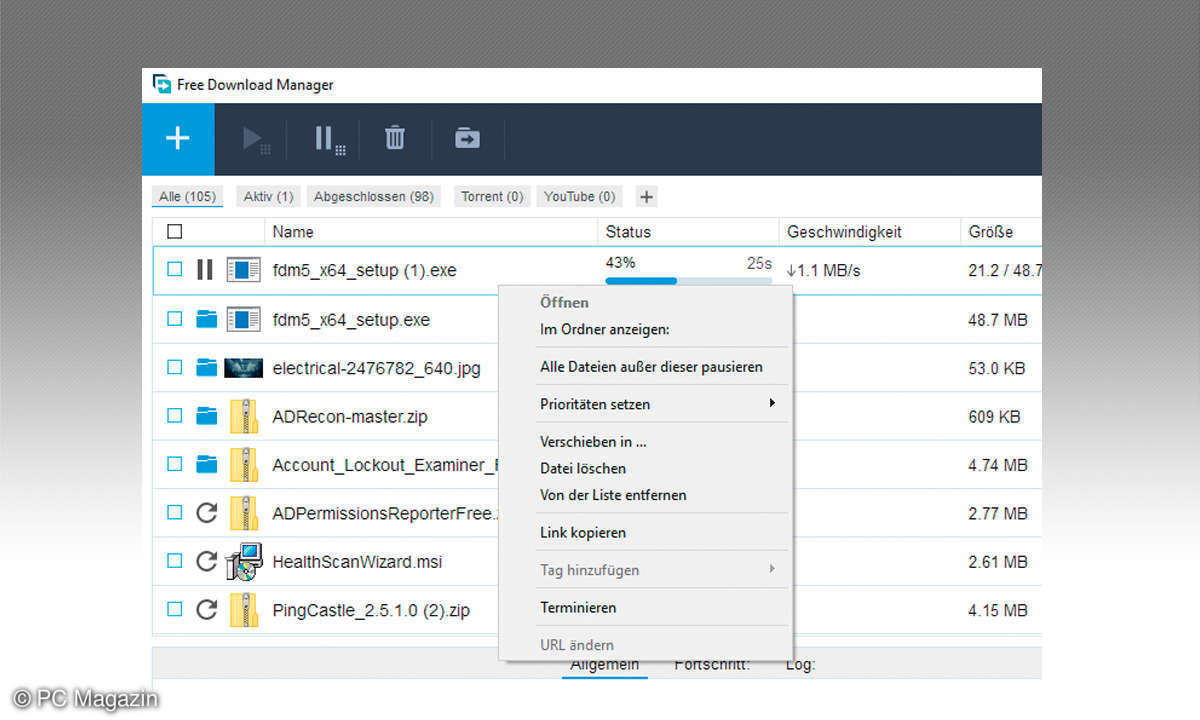Check the Account_Lockout_Examiner checkbox
The image size is (1200, 720).
click(175, 464)
